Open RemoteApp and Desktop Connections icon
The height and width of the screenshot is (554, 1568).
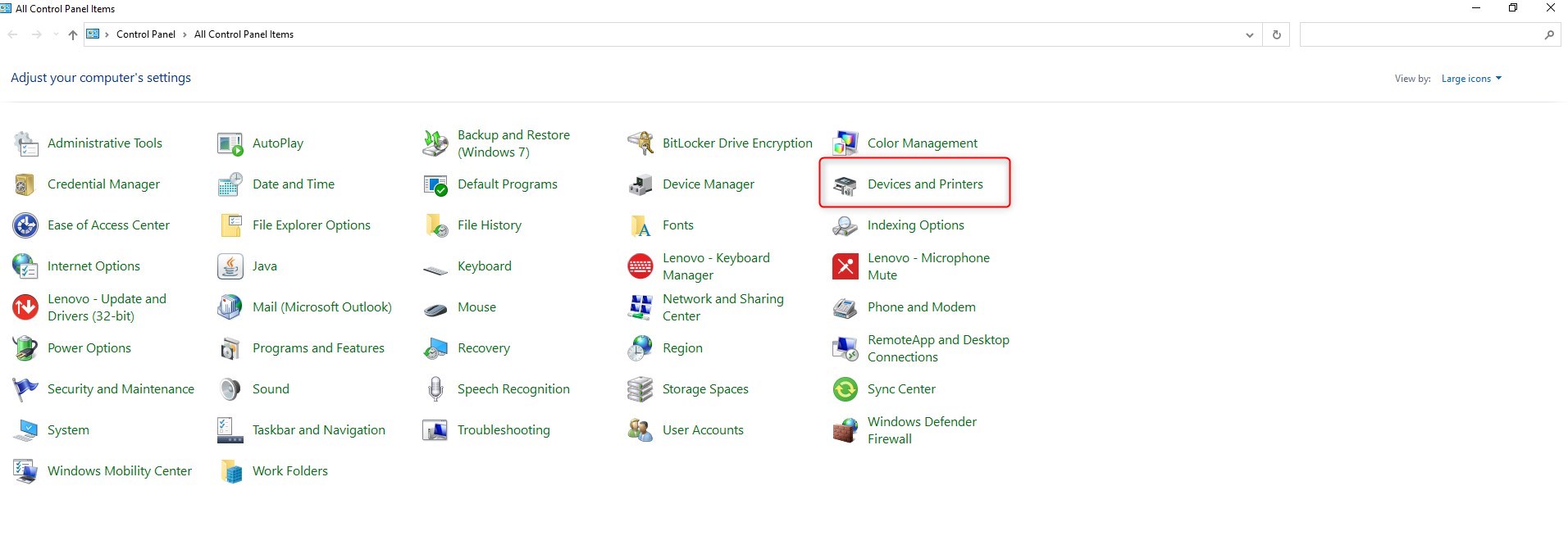click(846, 348)
